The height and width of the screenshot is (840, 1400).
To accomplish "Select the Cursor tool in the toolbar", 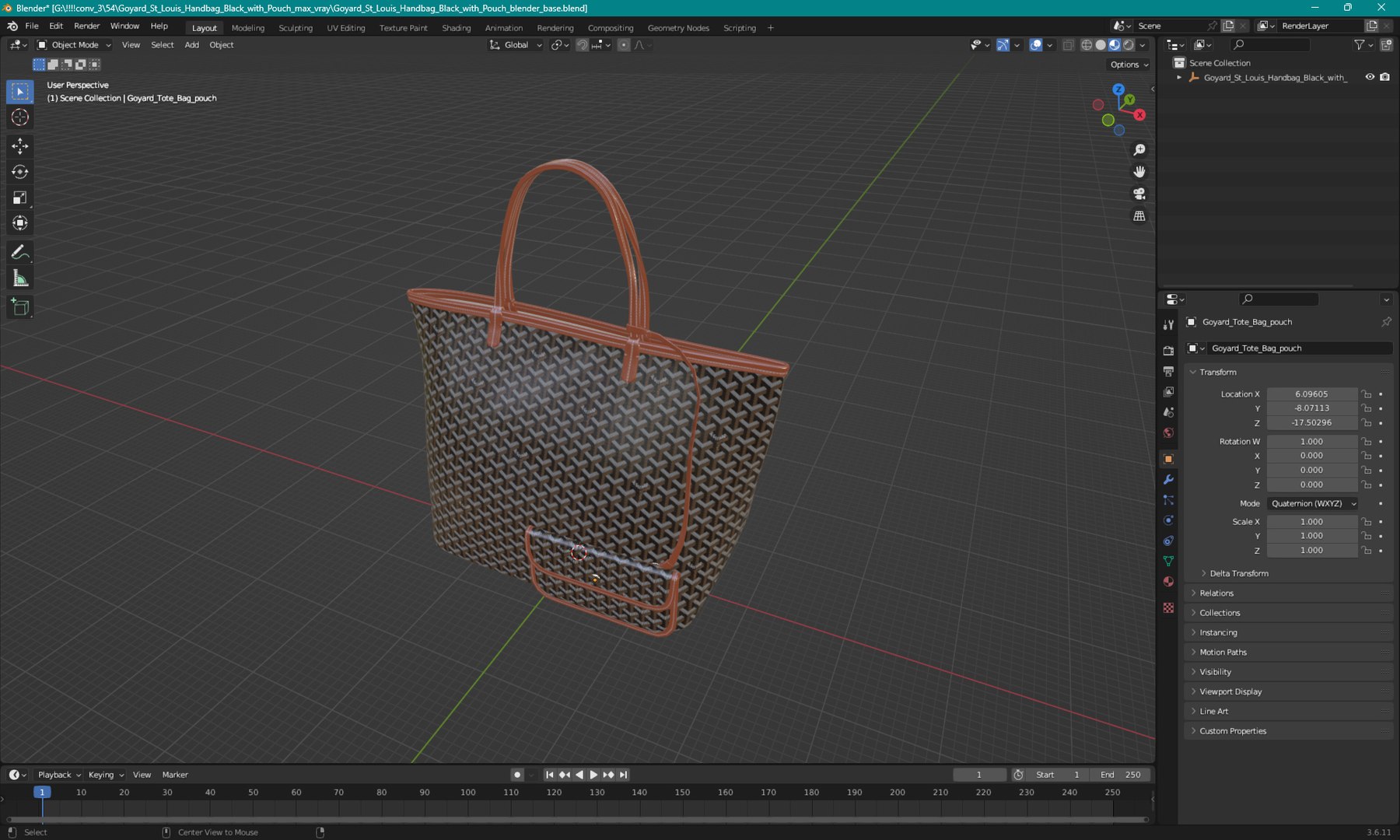I will (20, 117).
